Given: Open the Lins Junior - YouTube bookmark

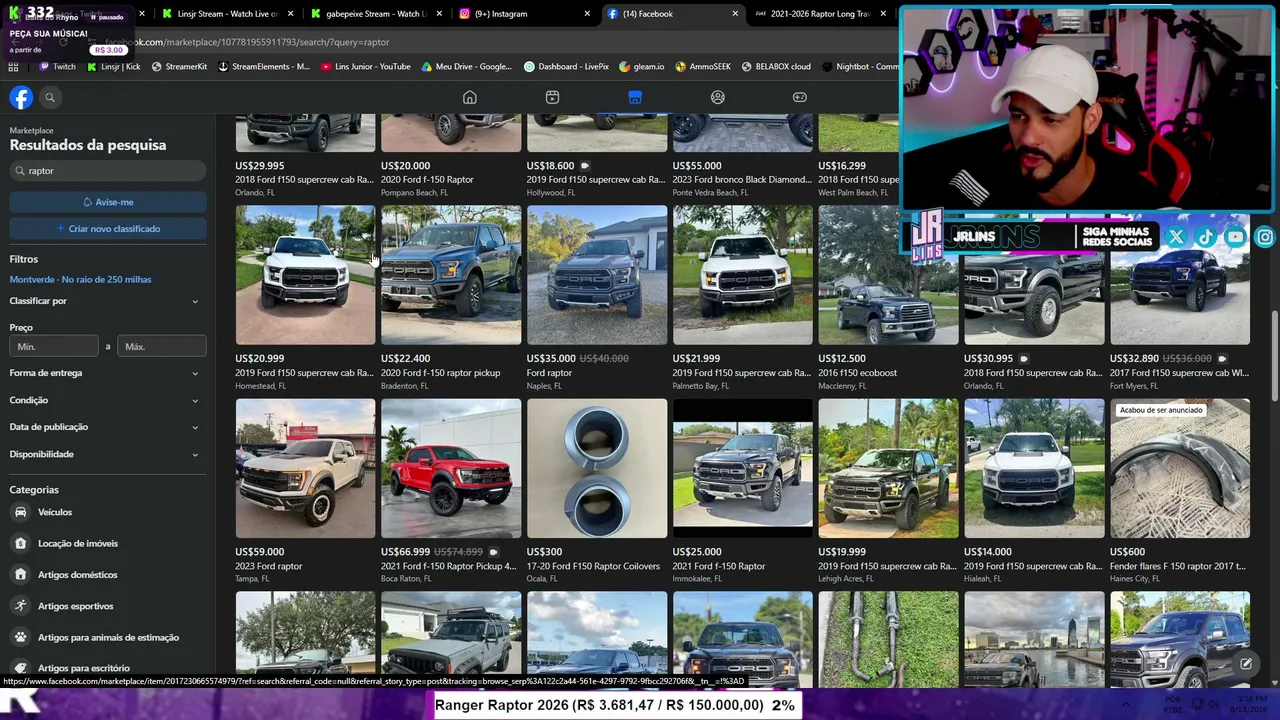Looking at the screenshot, I should coord(366,67).
